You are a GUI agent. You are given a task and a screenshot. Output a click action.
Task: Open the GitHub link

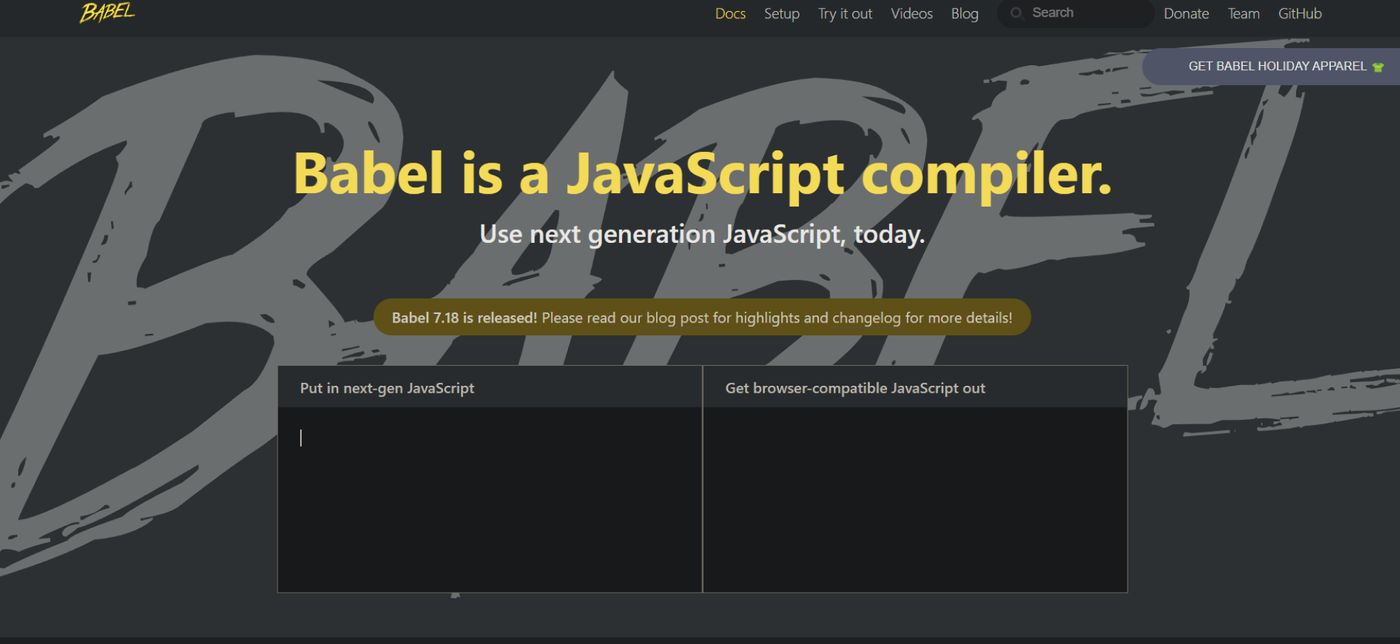[x=1300, y=13]
